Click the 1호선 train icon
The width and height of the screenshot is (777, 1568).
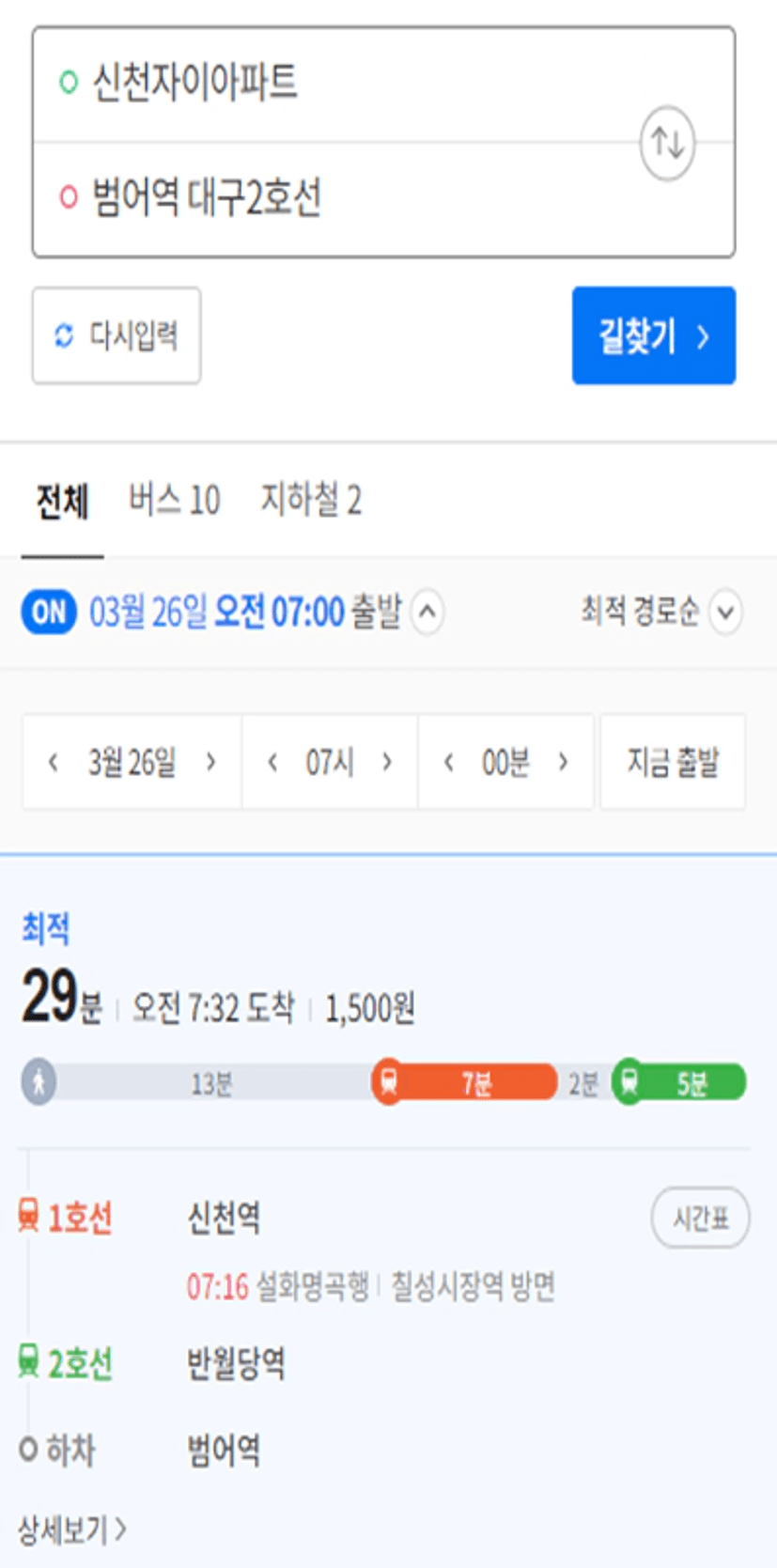click(29, 1216)
